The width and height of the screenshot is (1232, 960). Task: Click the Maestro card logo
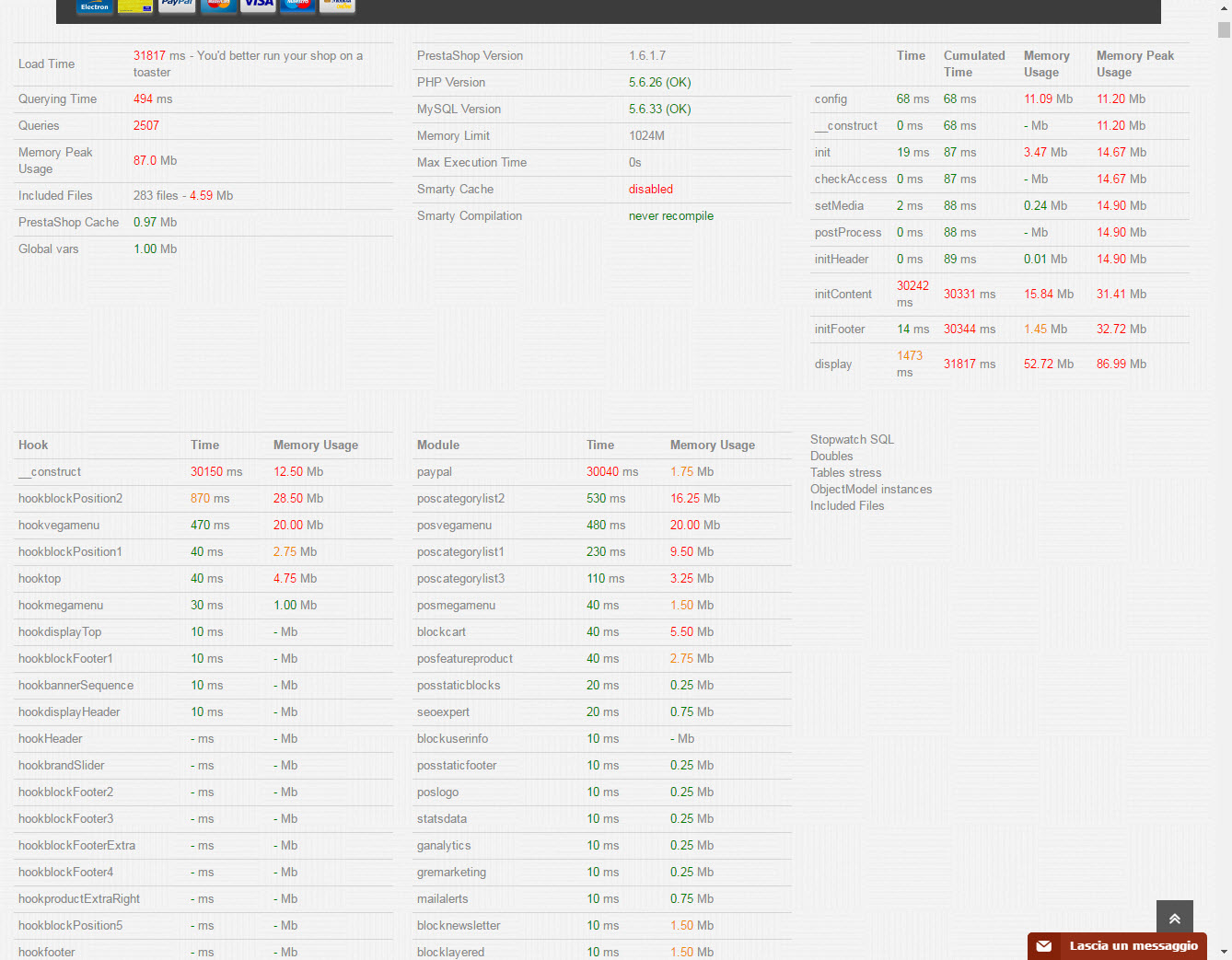[297, 6]
